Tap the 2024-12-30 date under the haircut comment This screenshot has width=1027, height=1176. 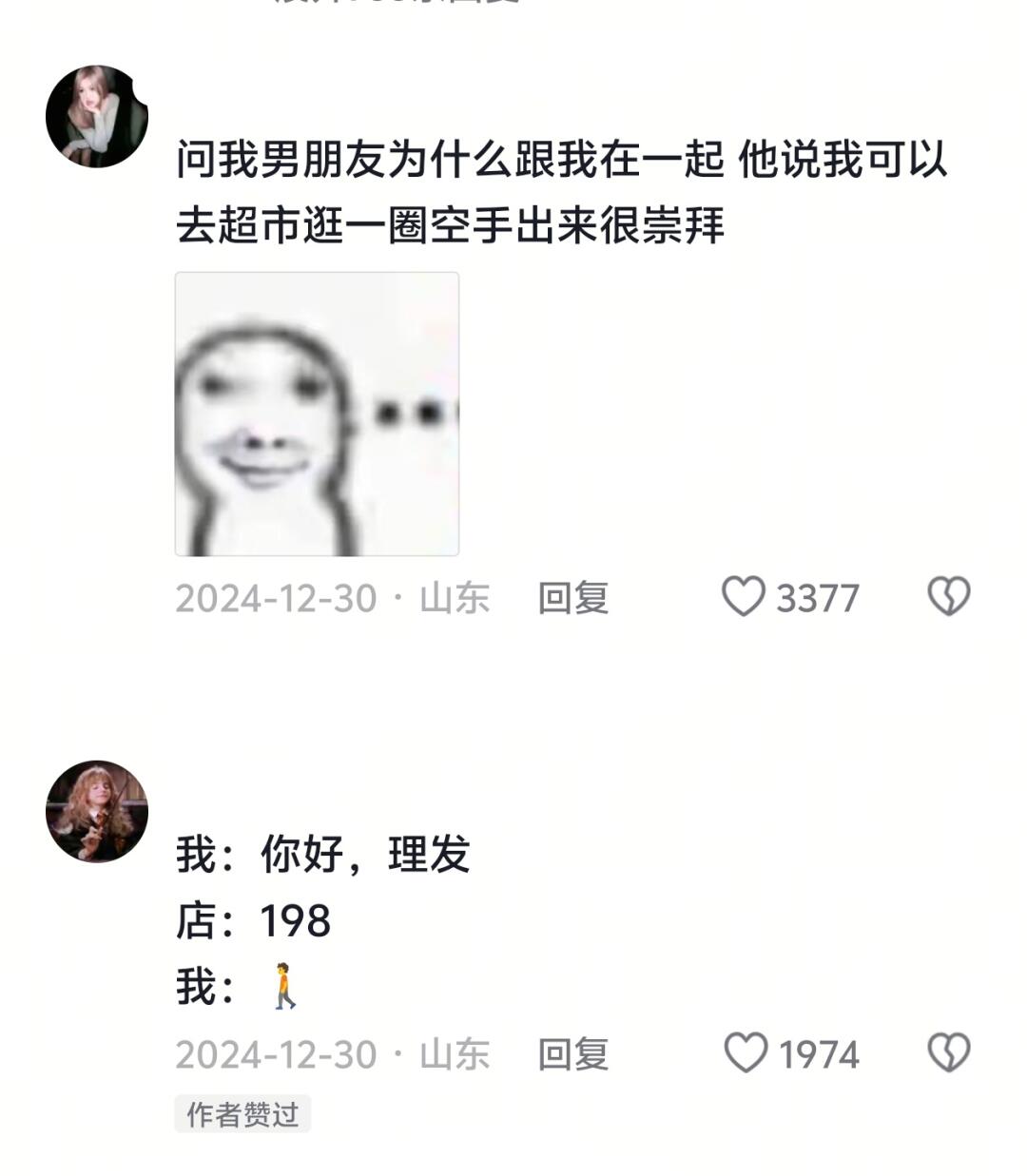pos(277,1054)
